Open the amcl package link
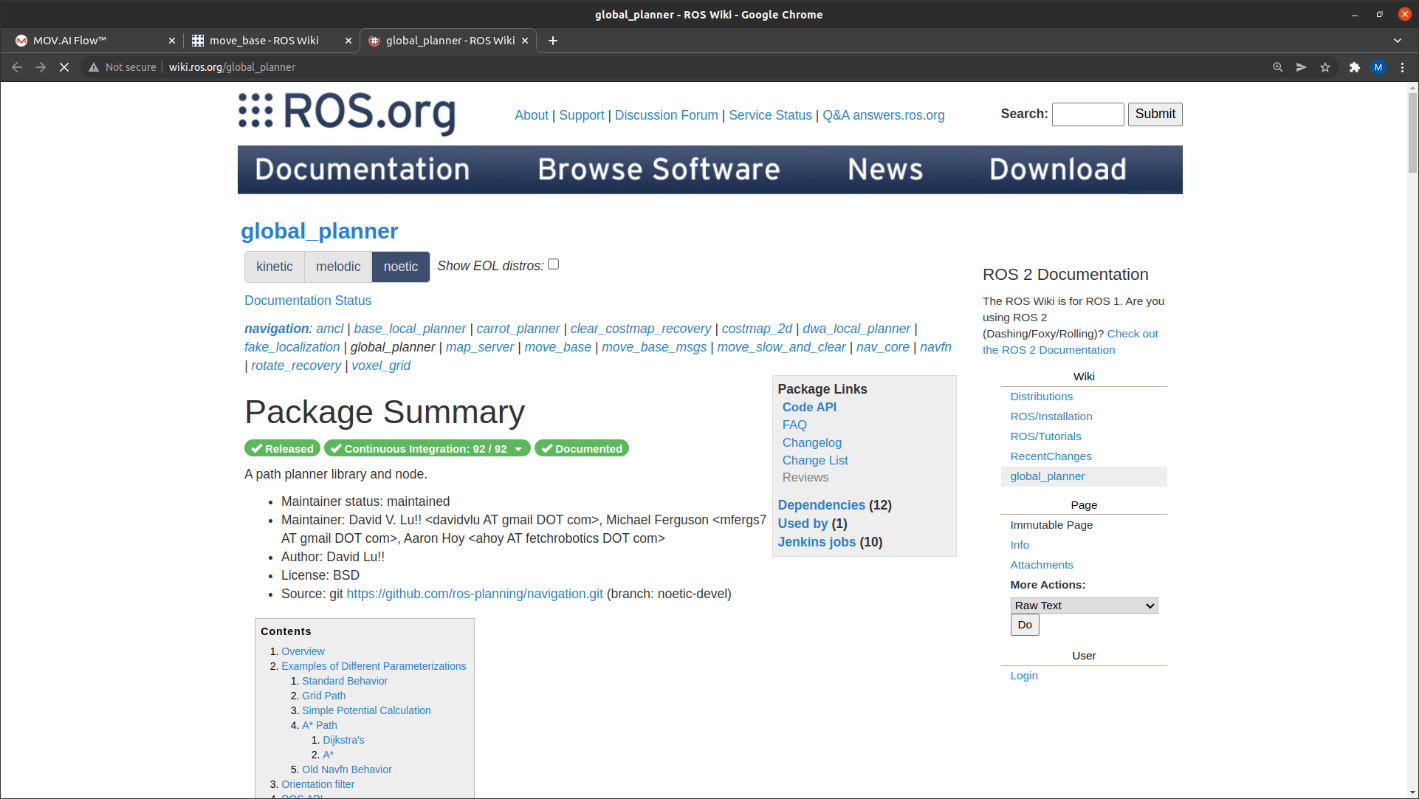The height and width of the screenshot is (799, 1419). tap(330, 328)
